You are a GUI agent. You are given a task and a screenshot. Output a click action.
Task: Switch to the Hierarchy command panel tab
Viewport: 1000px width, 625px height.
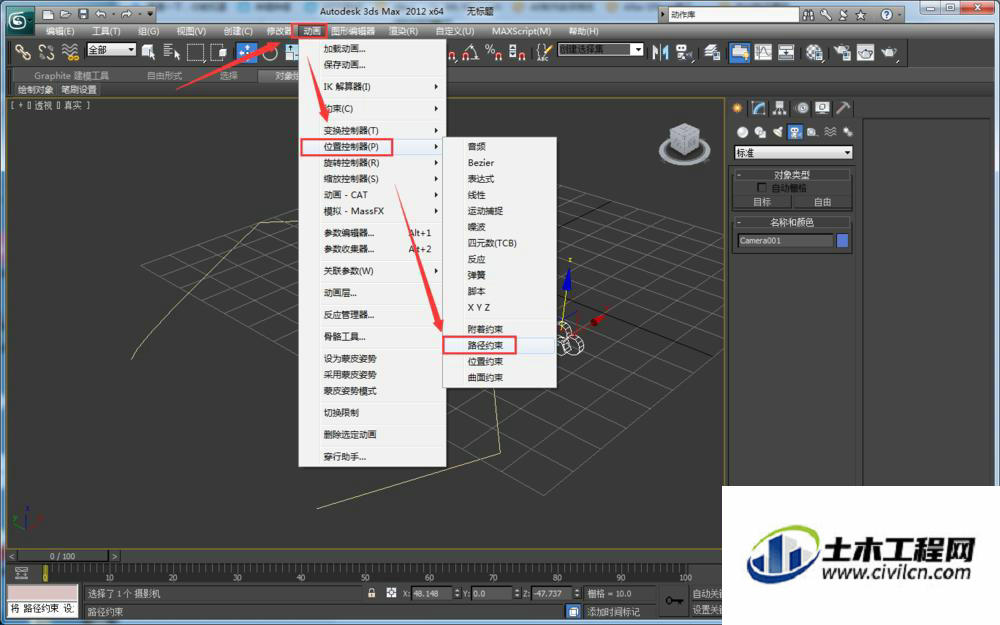pyautogui.click(x=779, y=108)
